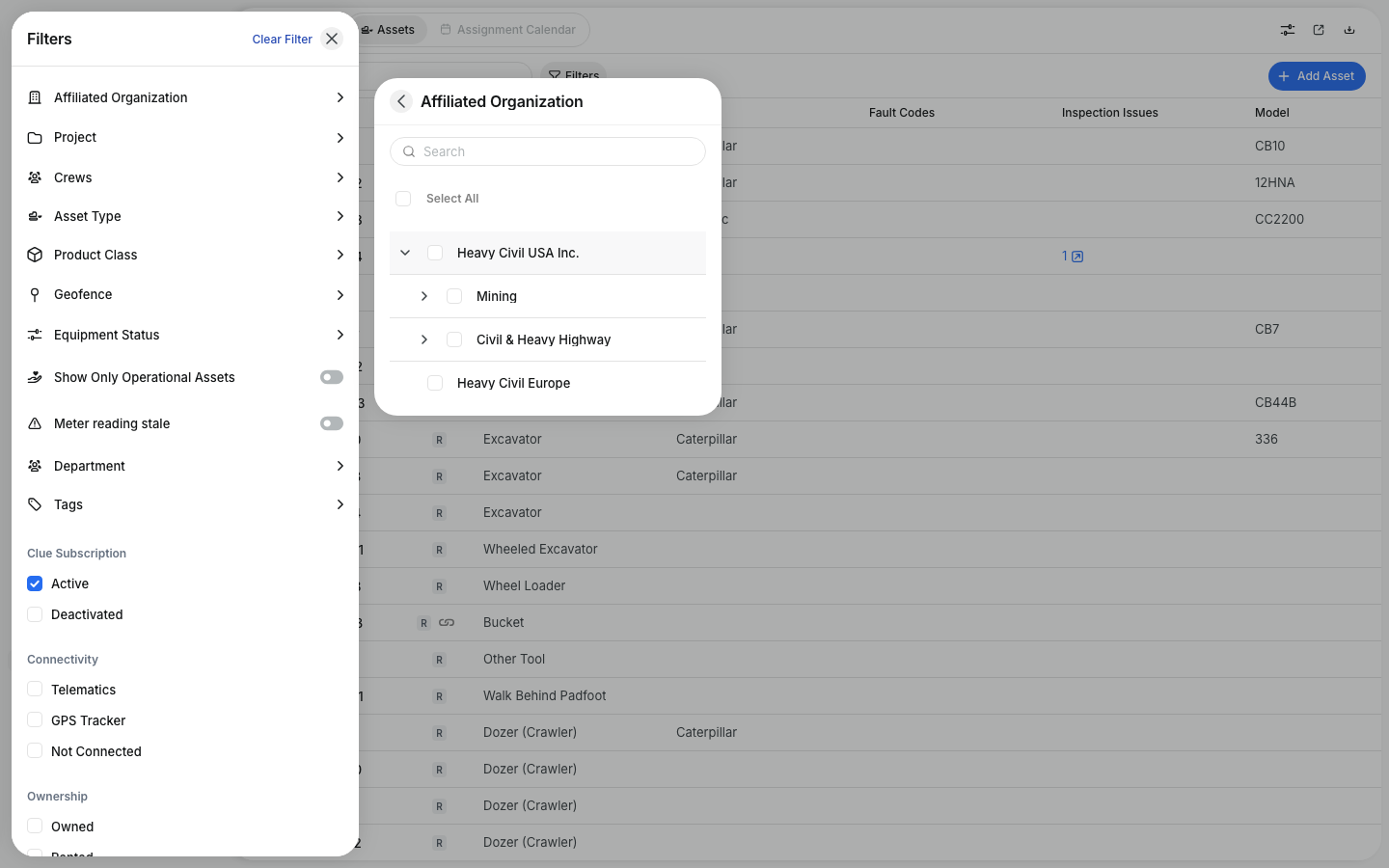Image resolution: width=1389 pixels, height=868 pixels.
Task: Expand the Mining organization node
Action: 424,296
